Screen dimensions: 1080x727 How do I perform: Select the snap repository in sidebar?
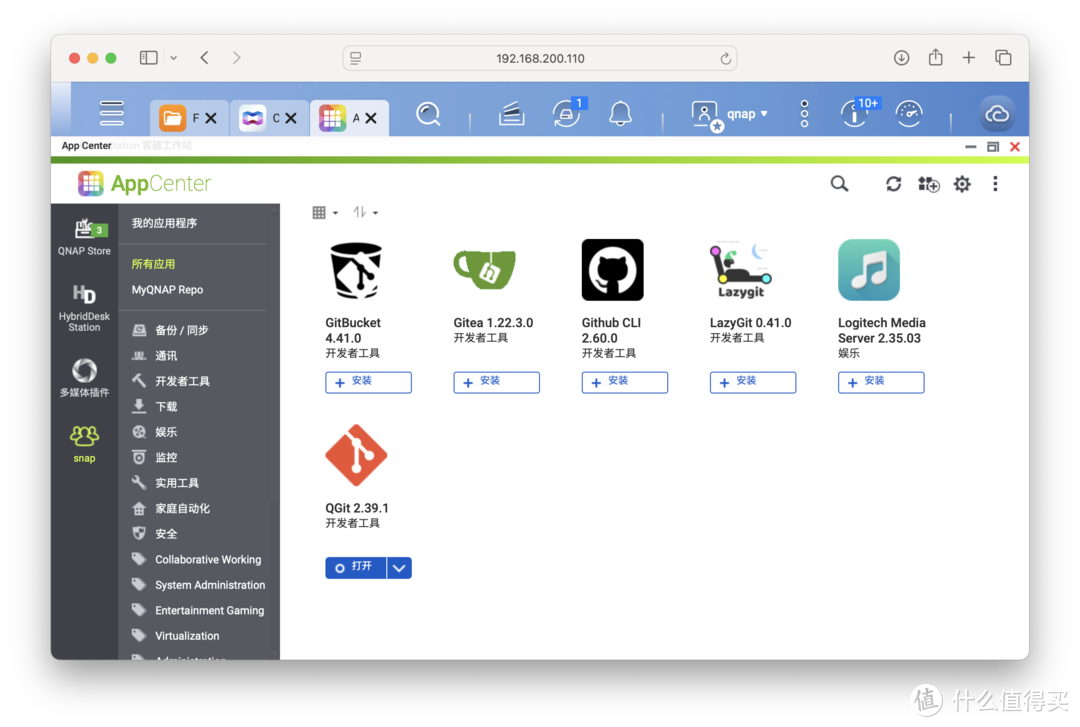(84, 444)
